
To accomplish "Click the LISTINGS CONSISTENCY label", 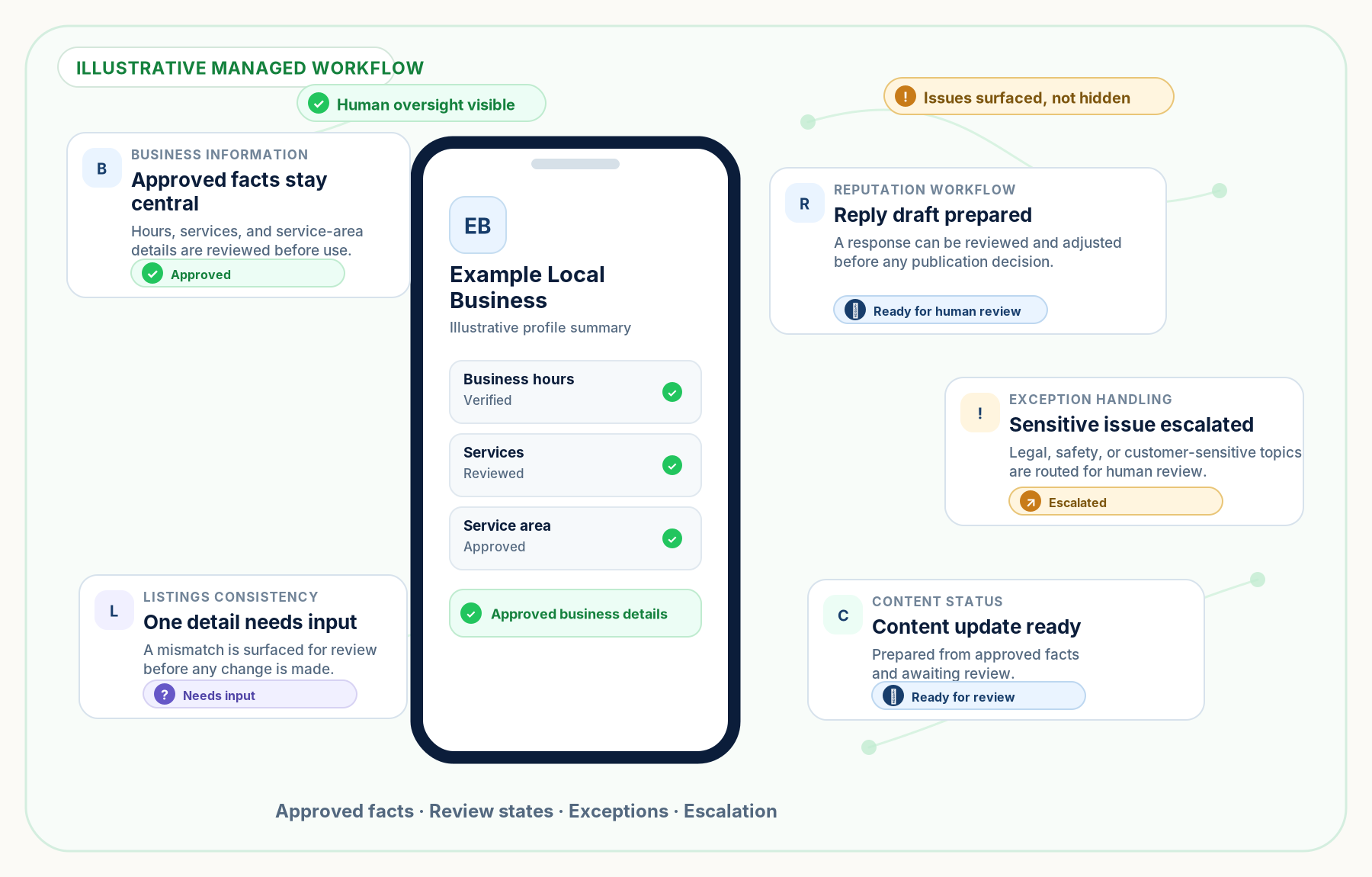I will 231,597.
